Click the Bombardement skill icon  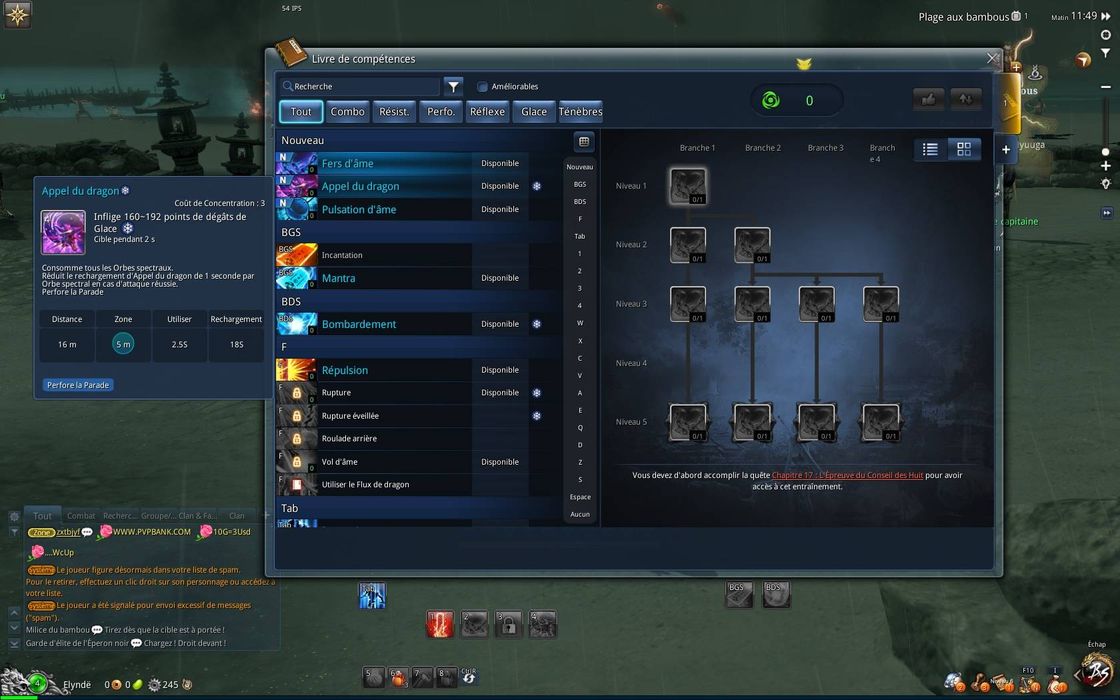point(297,324)
